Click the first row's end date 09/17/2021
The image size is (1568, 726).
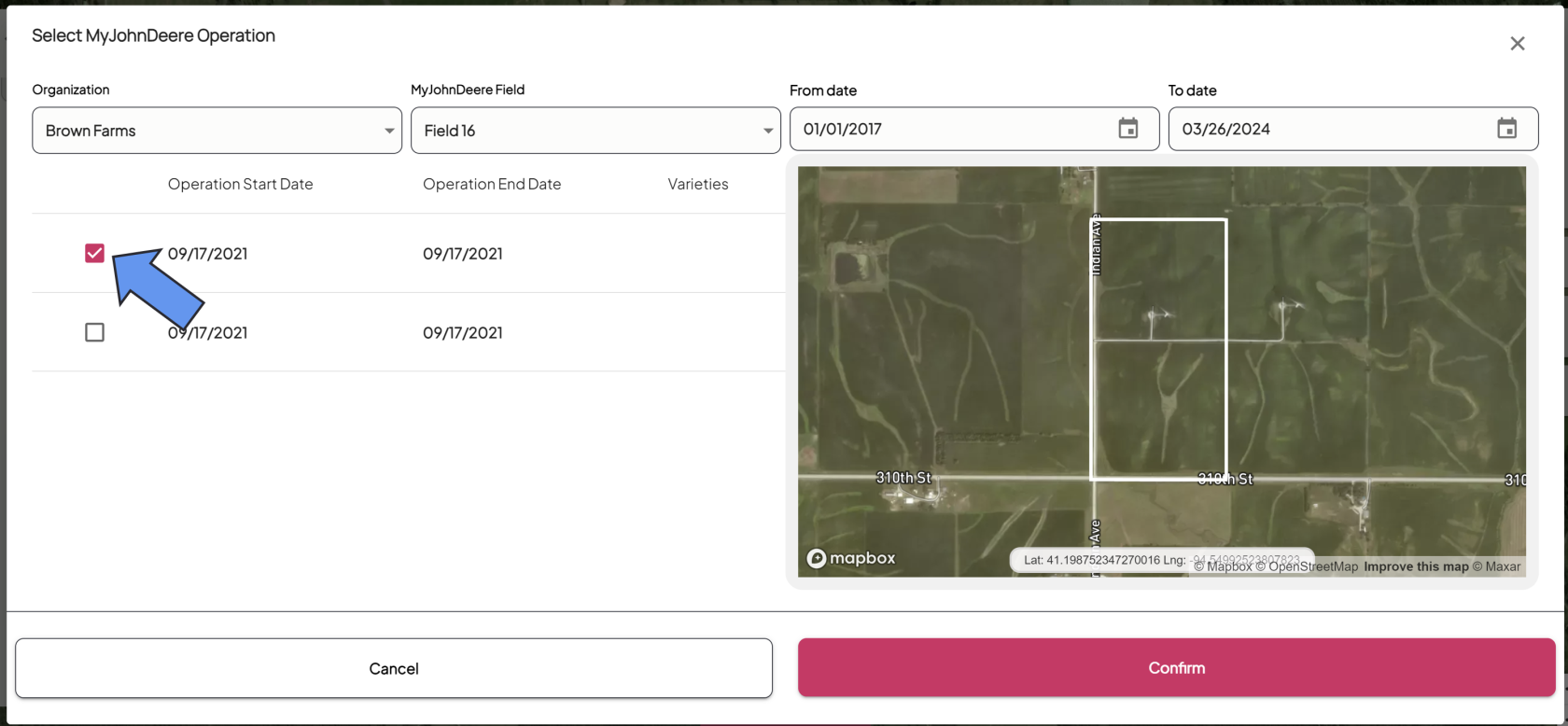point(463,253)
